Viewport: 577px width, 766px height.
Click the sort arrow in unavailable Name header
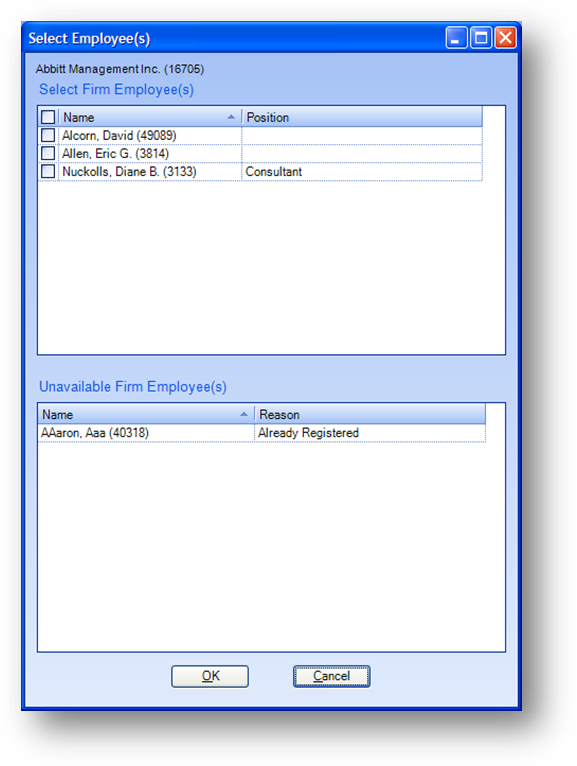244,414
